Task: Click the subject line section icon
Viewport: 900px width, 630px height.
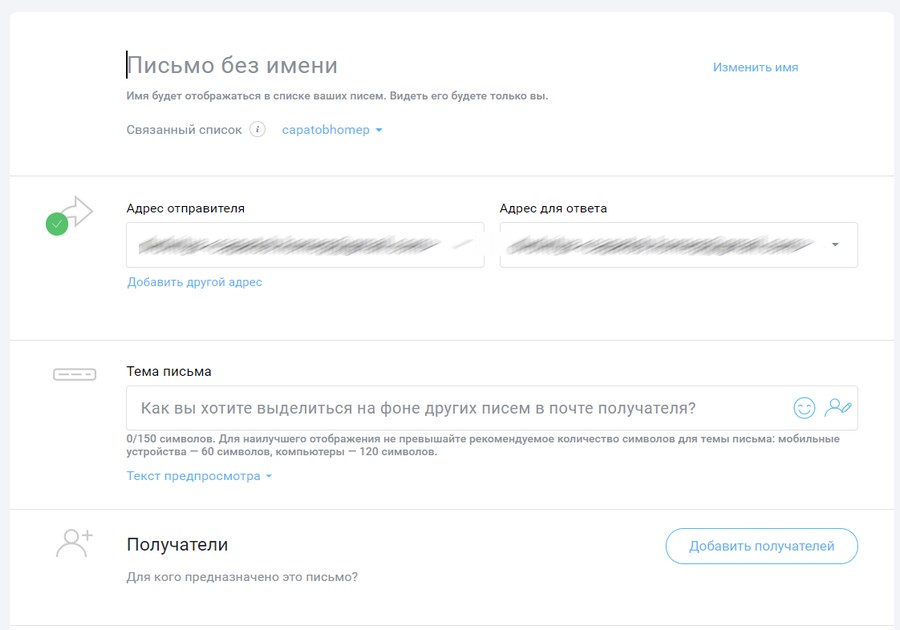Action: (x=74, y=374)
